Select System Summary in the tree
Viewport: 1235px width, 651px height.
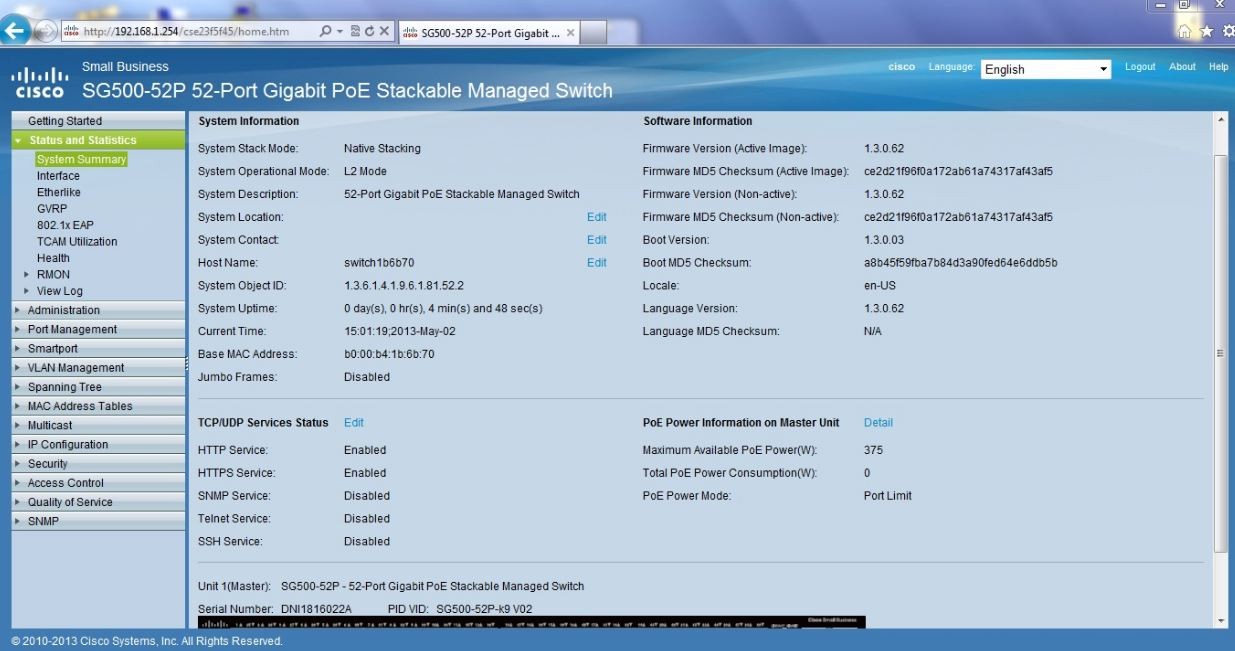pos(81,159)
